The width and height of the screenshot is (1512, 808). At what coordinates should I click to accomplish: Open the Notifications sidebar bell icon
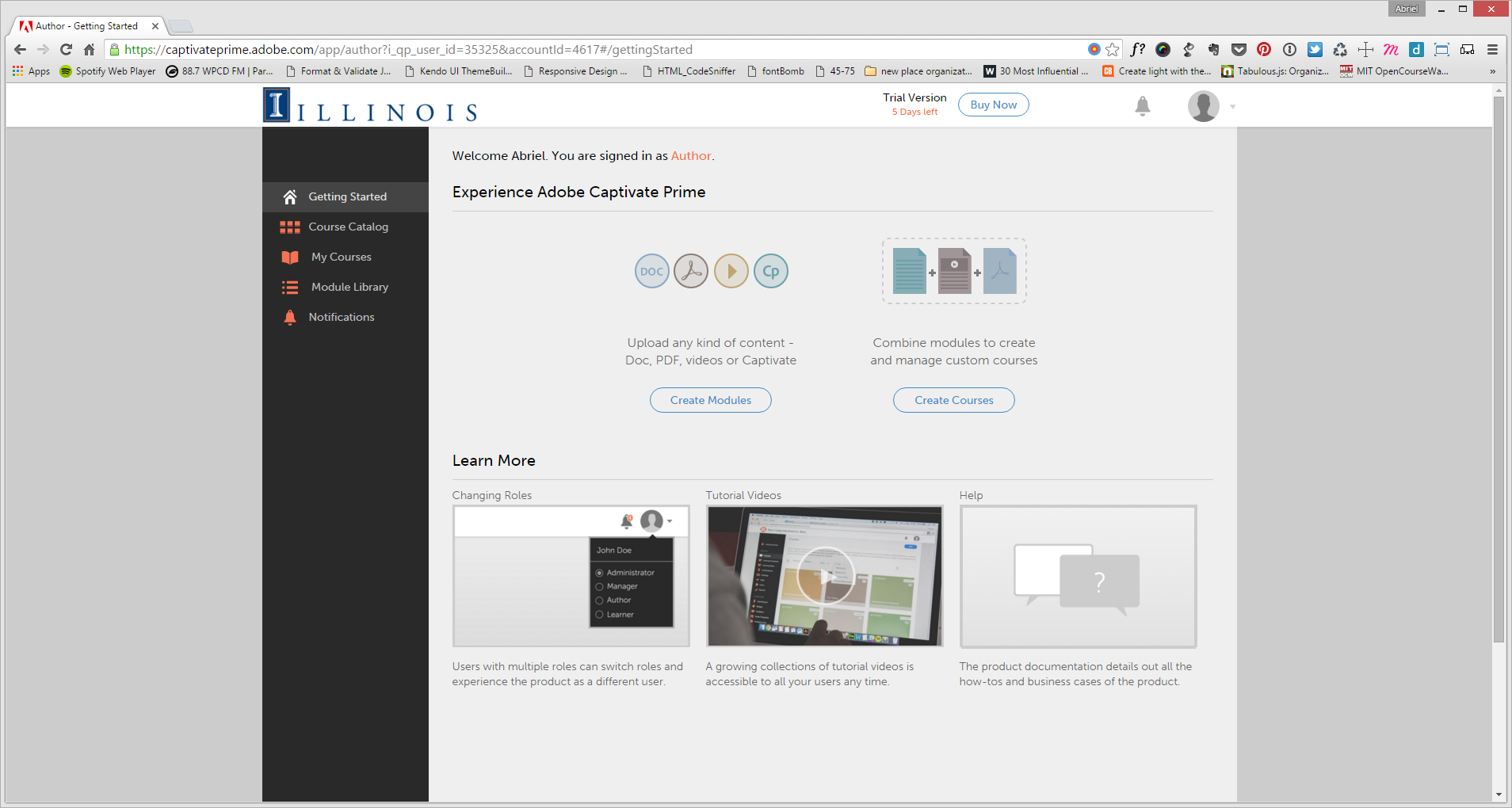(290, 318)
